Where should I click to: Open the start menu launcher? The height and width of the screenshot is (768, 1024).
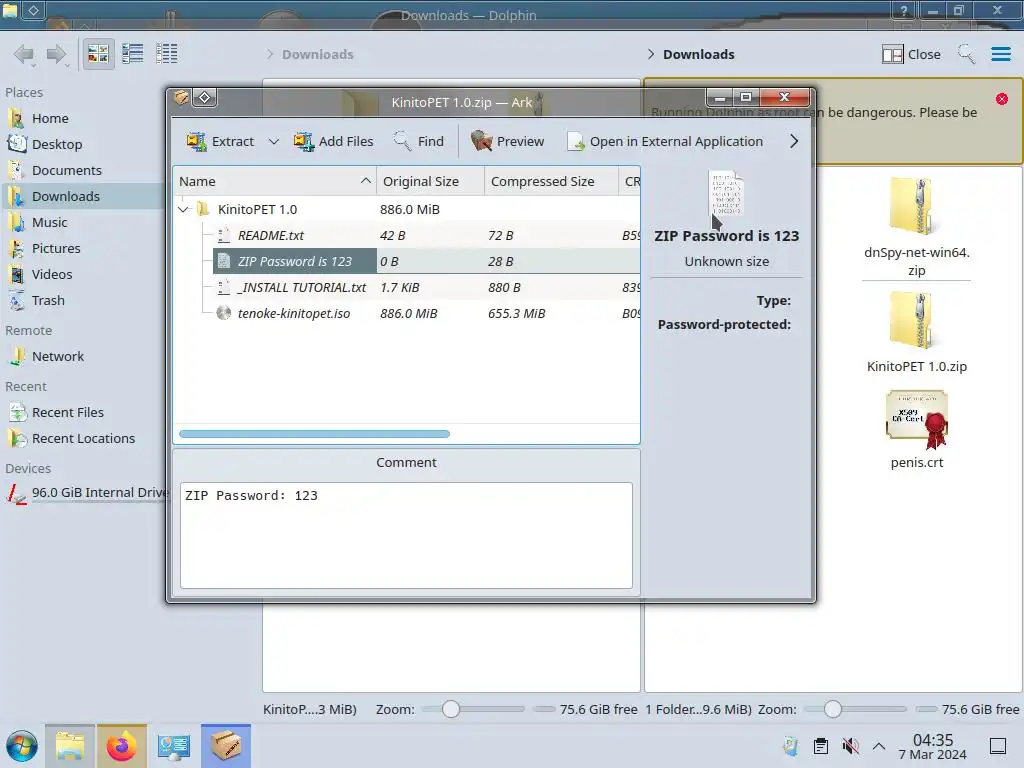(22, 746)
